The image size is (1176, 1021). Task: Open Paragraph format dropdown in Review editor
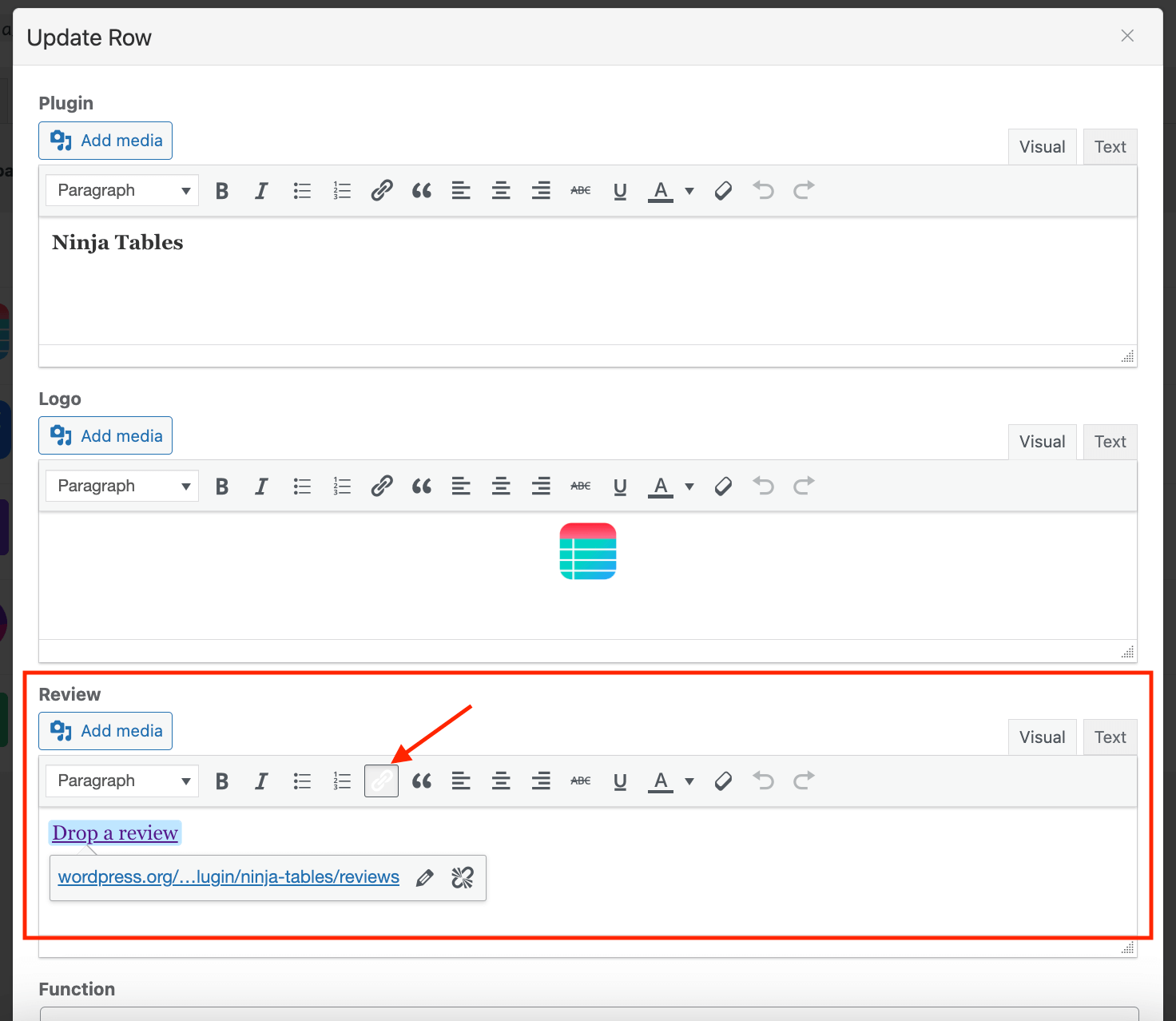tap(122, 781)
